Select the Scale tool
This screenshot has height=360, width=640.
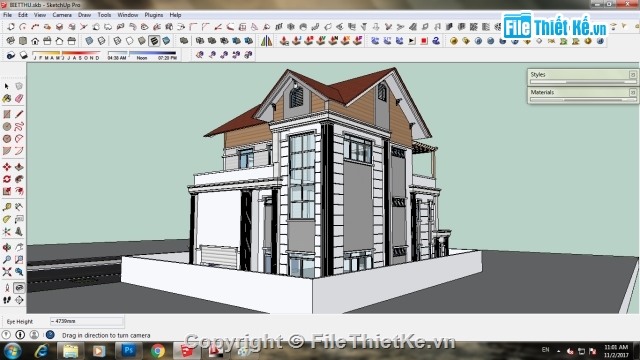(7, 191)
